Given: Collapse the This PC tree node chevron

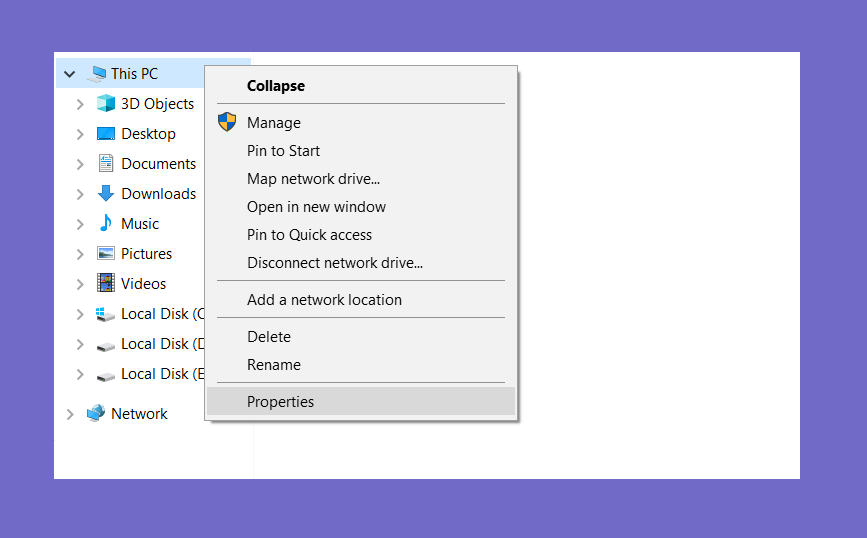Looking at the screenshot, I should (70, 74).
